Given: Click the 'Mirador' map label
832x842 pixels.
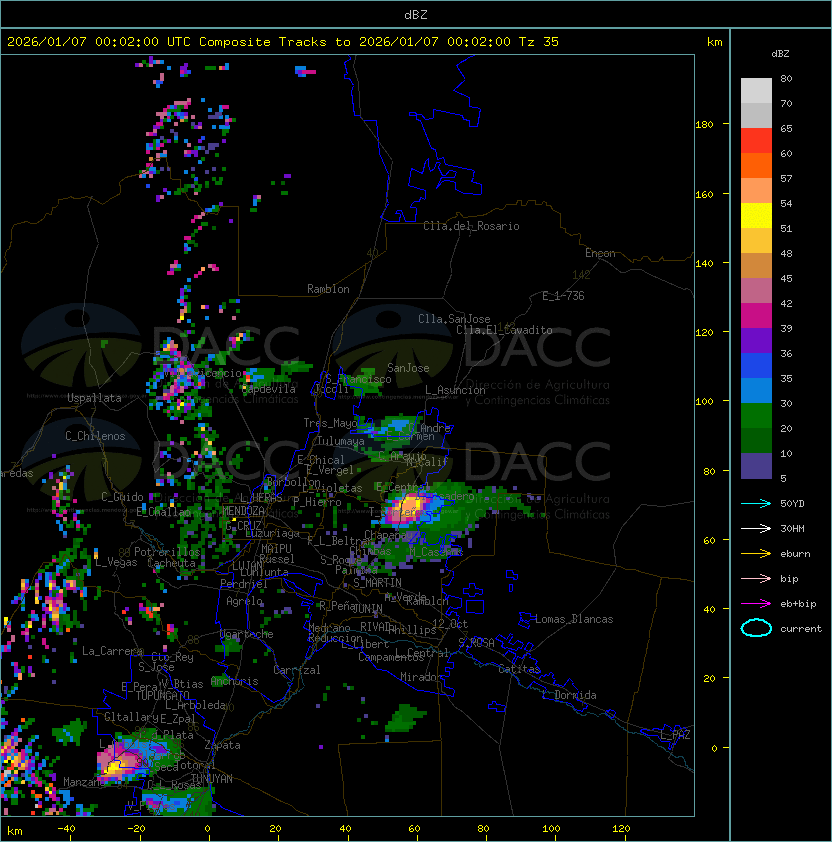Looking at the screenshot, I should (421, 677).
